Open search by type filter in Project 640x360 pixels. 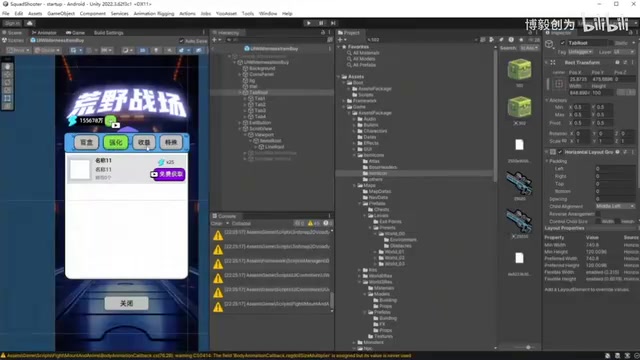pos(492,40)
